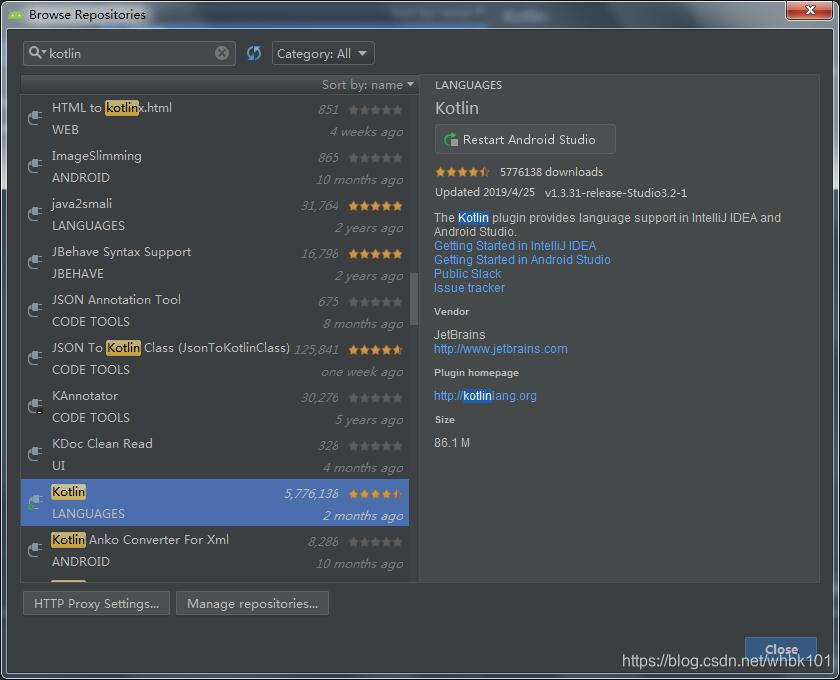Viewport: 840px width, 680px height.
Task: Visit http://www.jetbrains.com vendor link
Action: [501, 349]
